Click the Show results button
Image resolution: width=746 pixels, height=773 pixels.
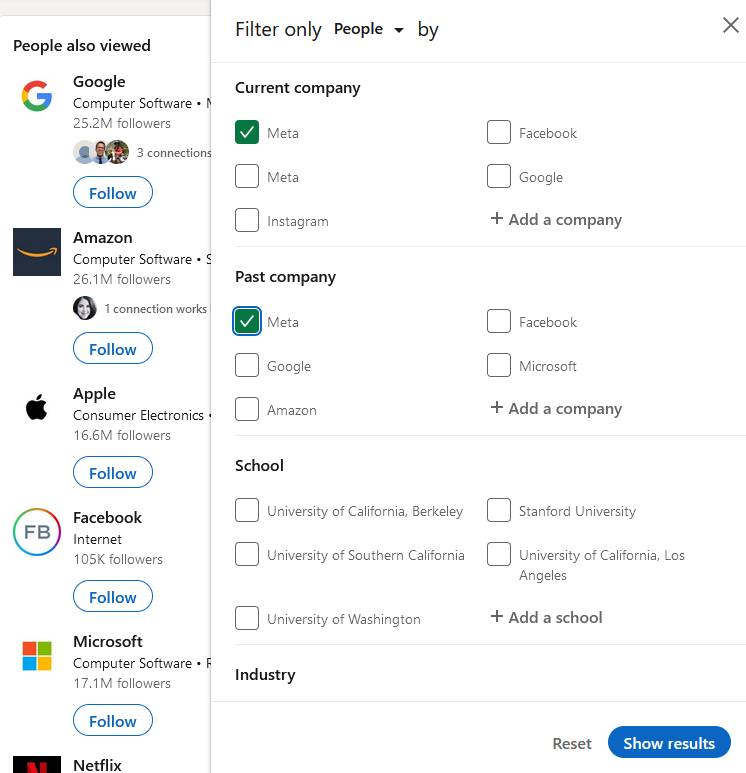[669, 742]
